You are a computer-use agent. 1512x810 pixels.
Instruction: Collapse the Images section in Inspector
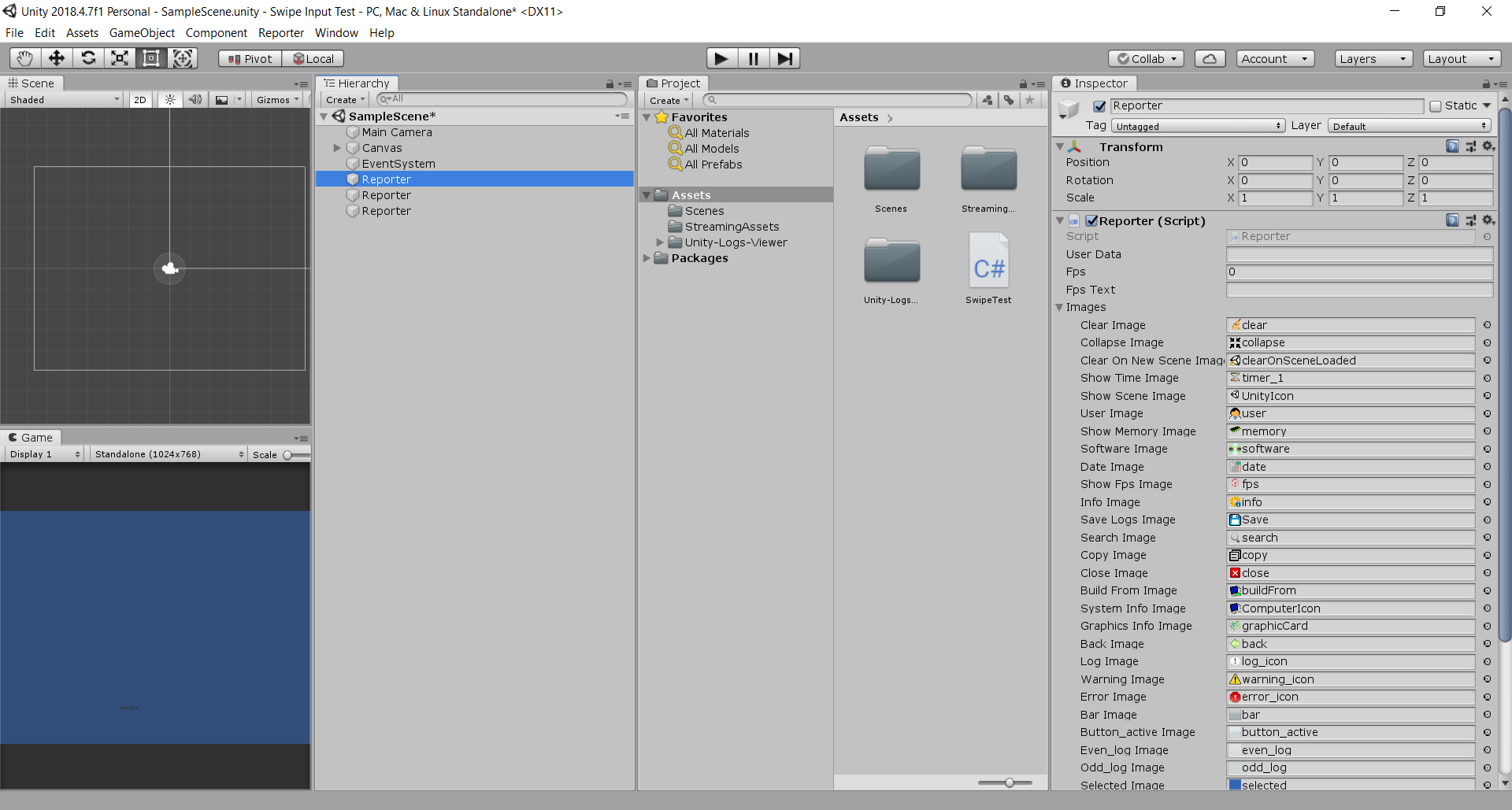point(1060,307)
